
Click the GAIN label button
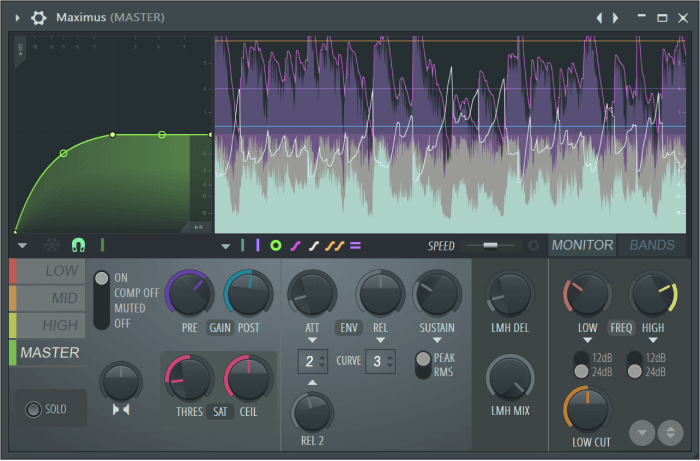pyautogui.click(x=220, y=328)
